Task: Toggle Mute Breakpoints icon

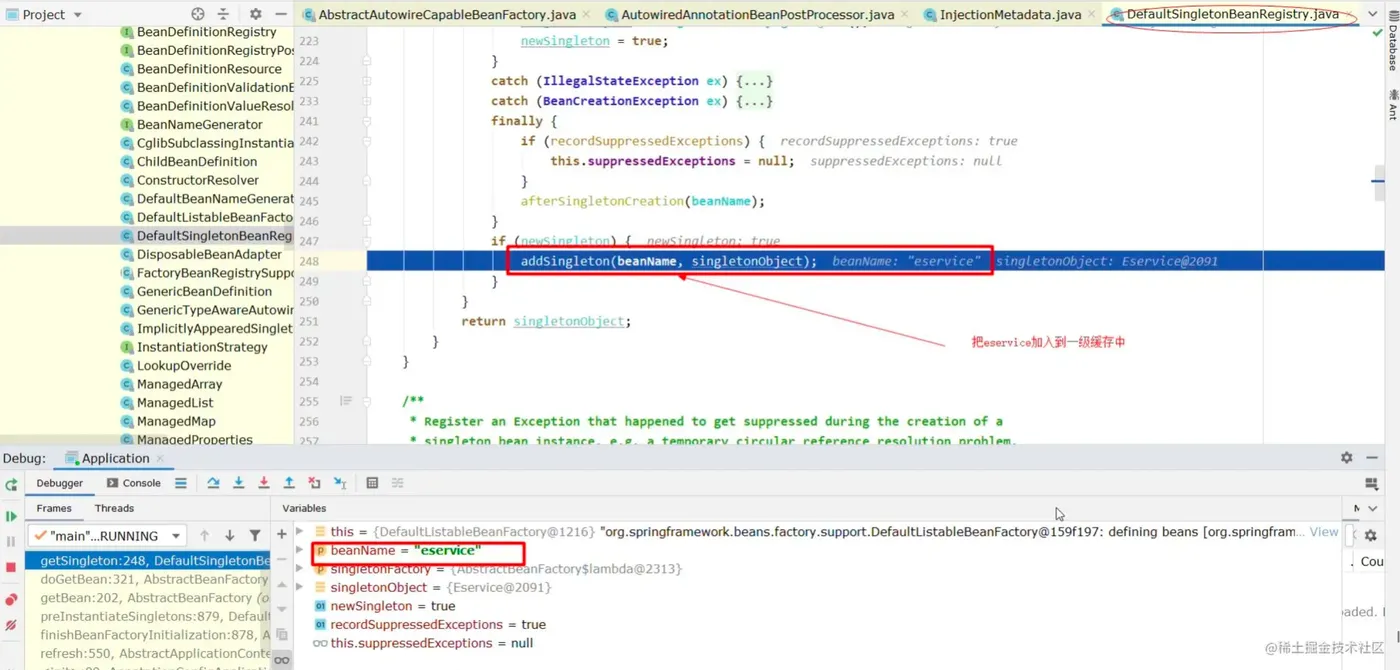Action: (x=11, y=625)
